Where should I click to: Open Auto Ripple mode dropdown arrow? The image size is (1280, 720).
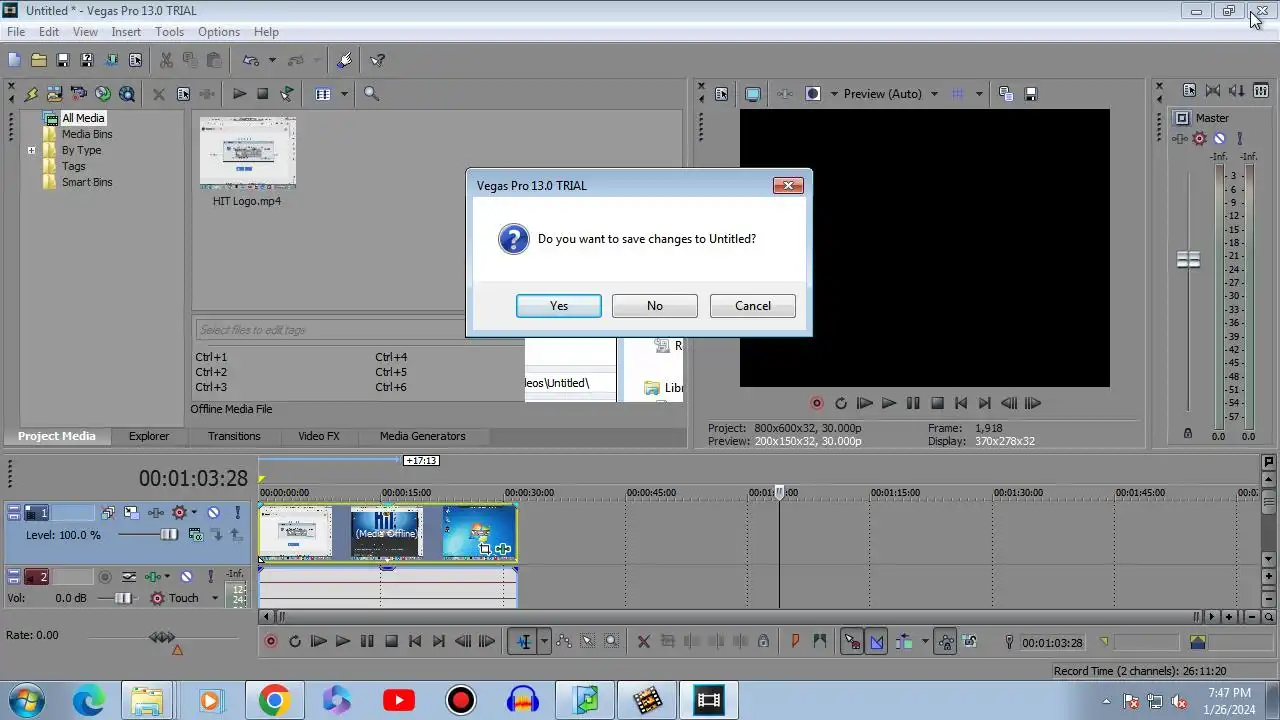925,642
